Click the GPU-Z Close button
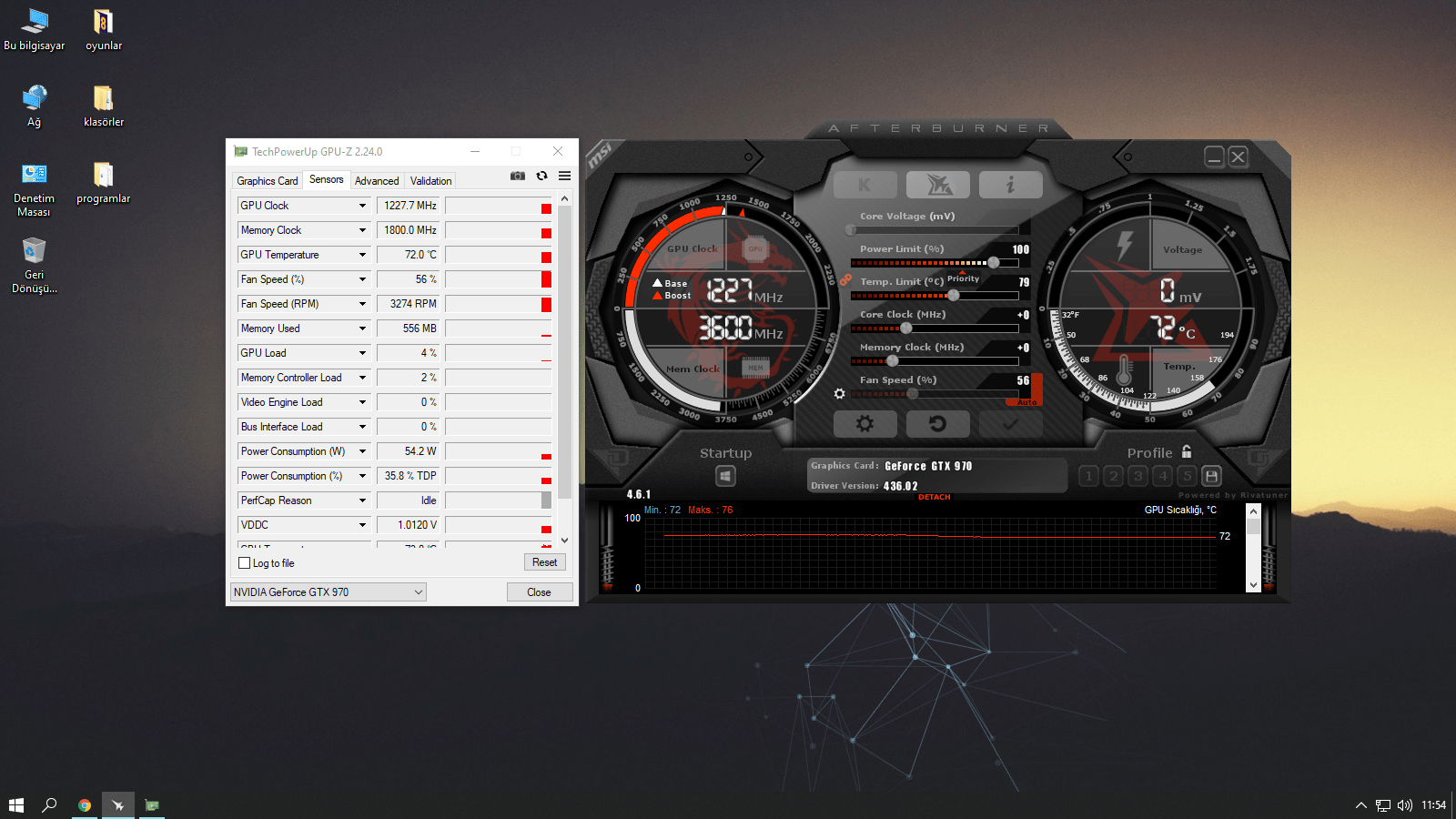The height and width of the screenshot is (819, 1456). [540, 592]
